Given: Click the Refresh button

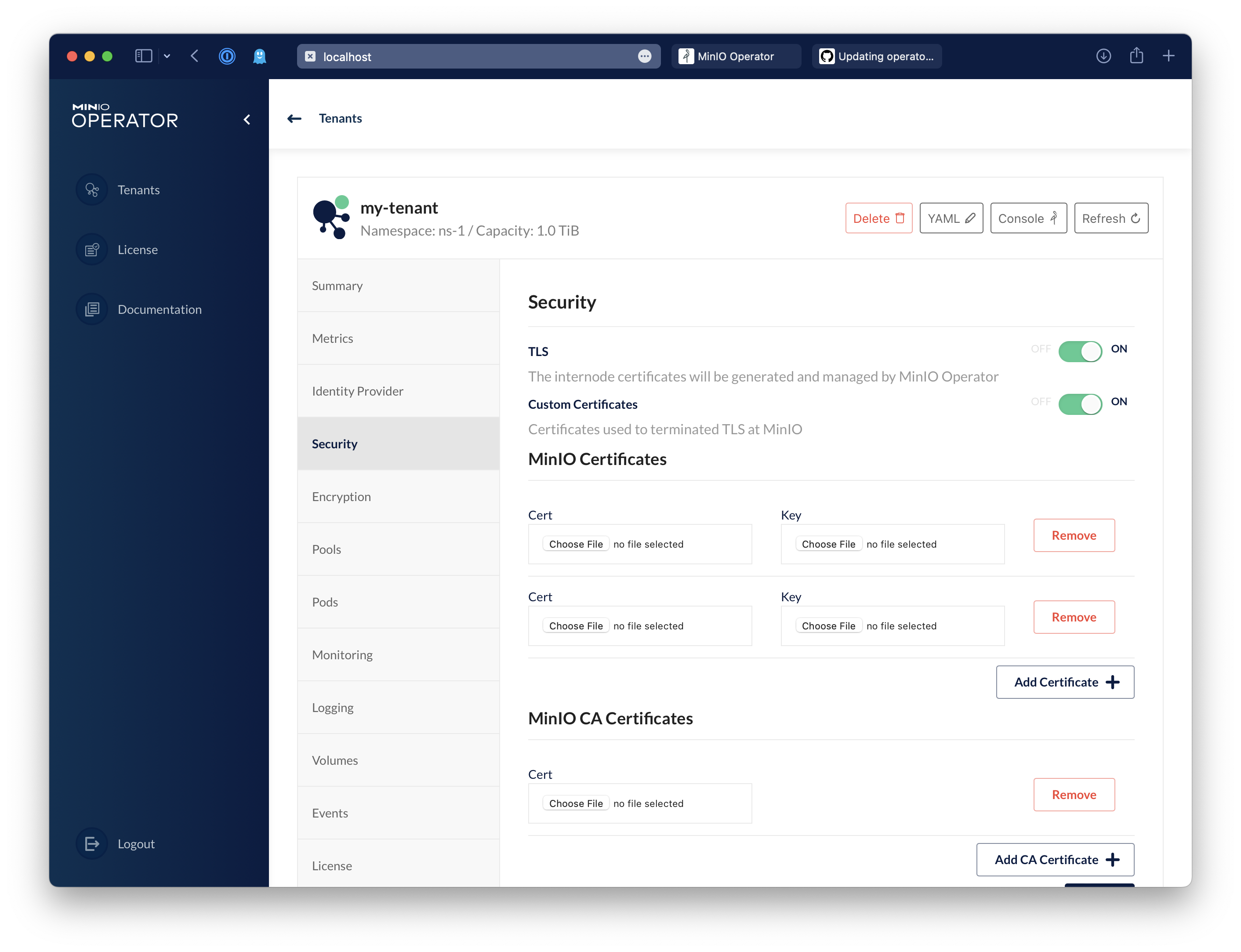Looking at the screenshot, I should pyautogui.click(x=1111, y=218).
